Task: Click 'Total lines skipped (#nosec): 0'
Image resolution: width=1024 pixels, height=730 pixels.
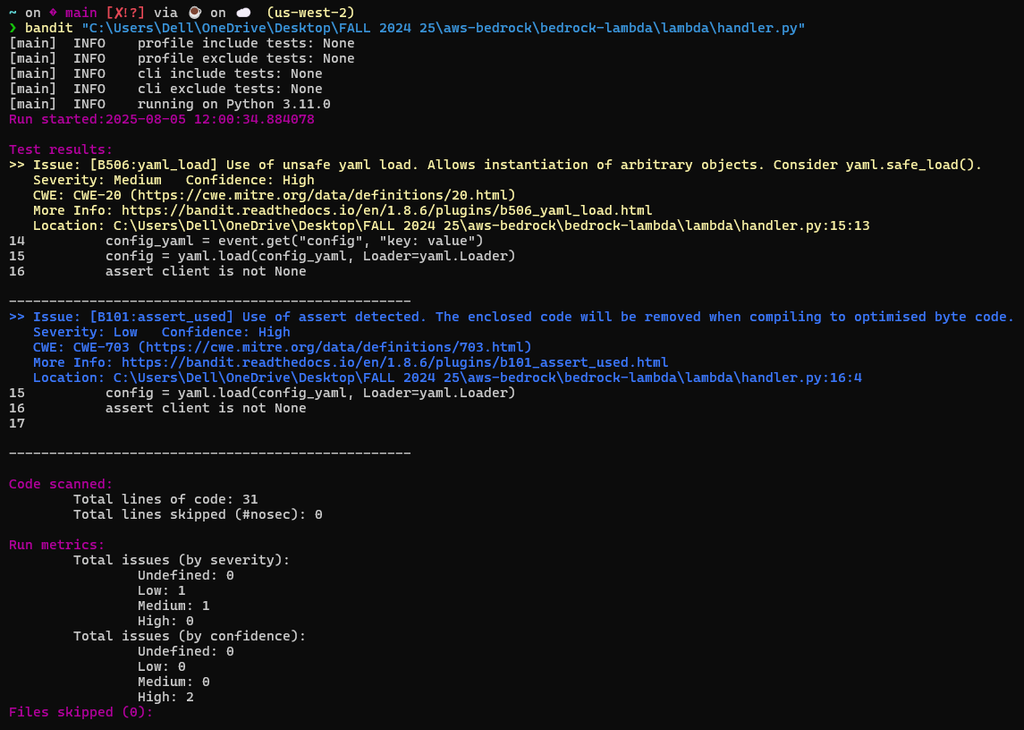Action: tap(198, 515)
